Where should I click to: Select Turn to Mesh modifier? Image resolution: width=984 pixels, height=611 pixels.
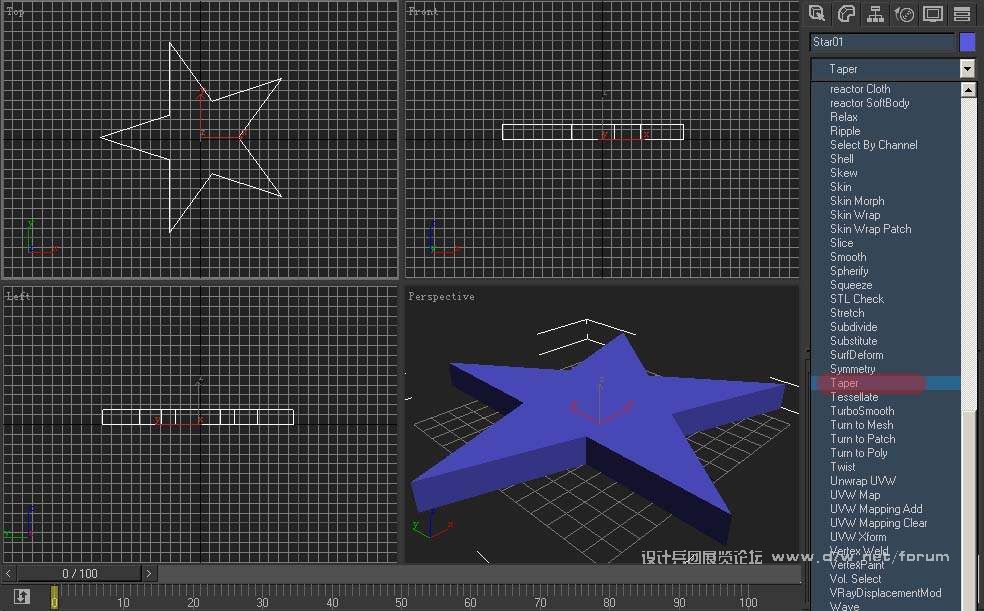click(862, 425)
